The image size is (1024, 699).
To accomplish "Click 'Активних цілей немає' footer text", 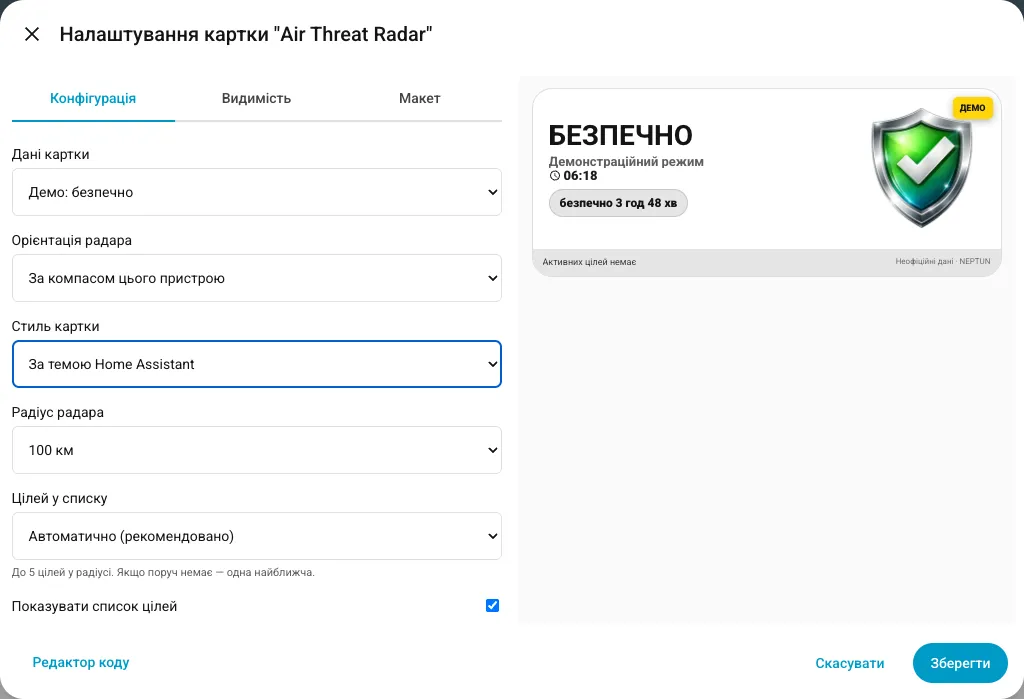I will coord(589,262).
